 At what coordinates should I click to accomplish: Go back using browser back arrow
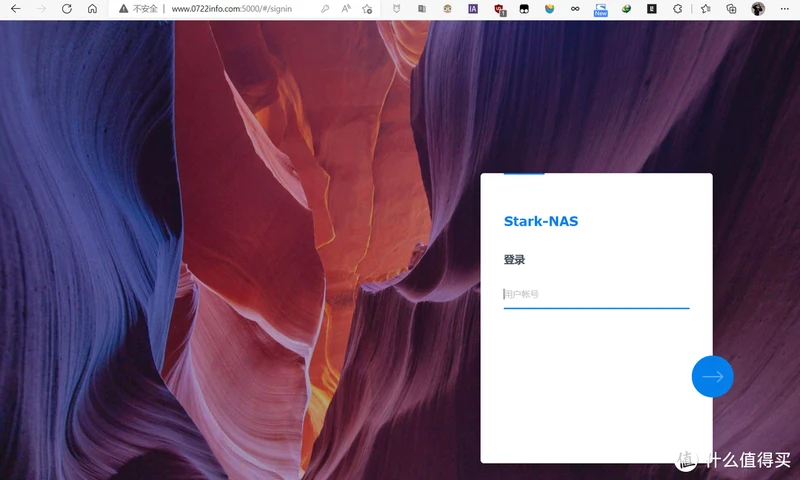(16, 9)
